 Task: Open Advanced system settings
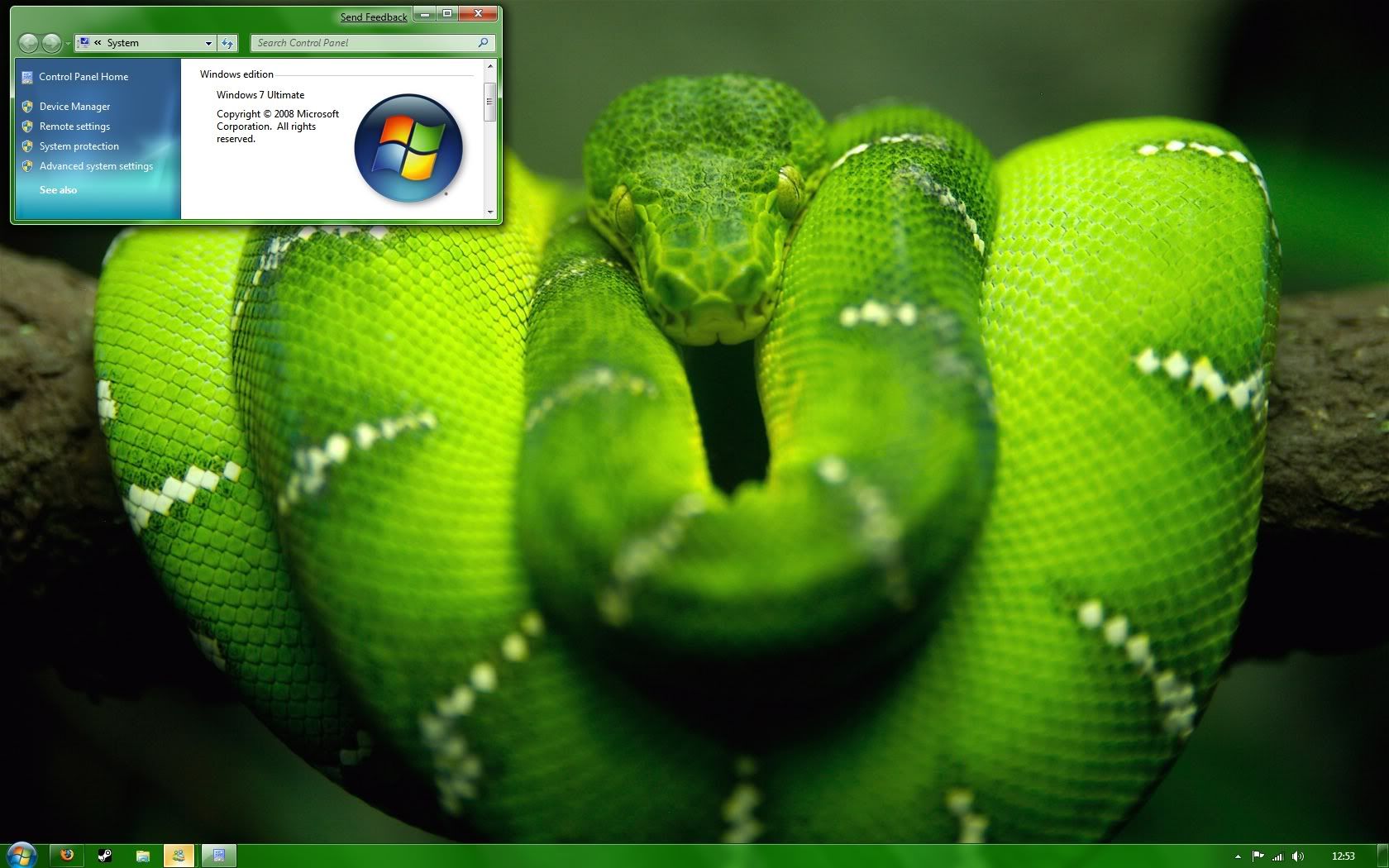[96, 166]
